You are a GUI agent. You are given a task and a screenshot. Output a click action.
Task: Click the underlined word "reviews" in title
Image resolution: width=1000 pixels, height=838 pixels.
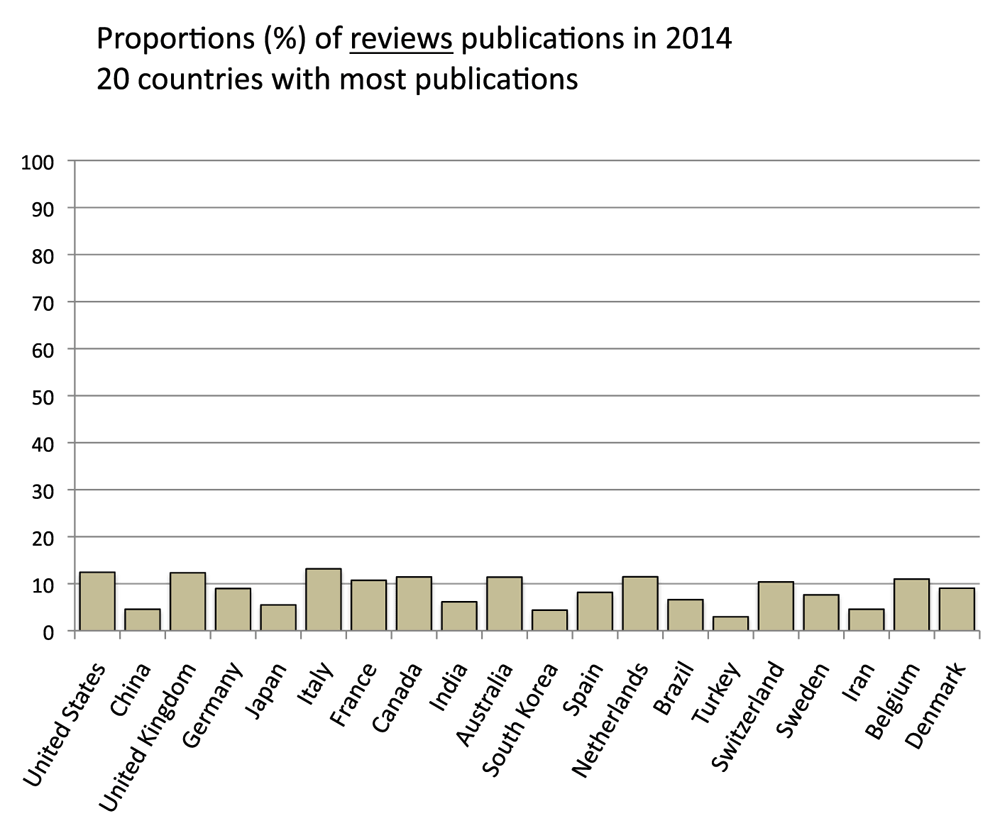pyautogui.click(x=401, y=41)
